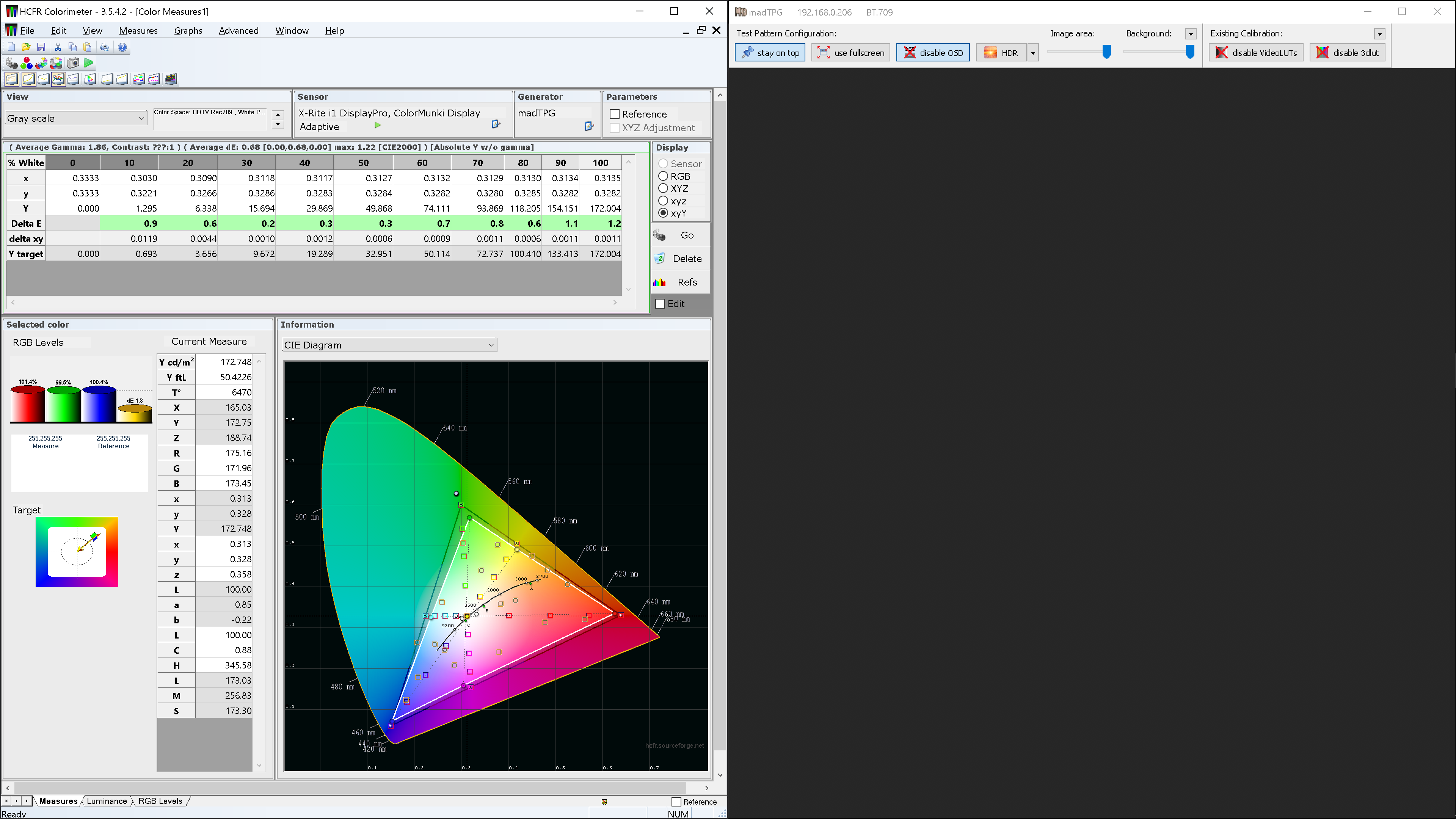Switch to the Luminance tab
The height and width of the screenshot is (819, 1456).
(107, 801)
